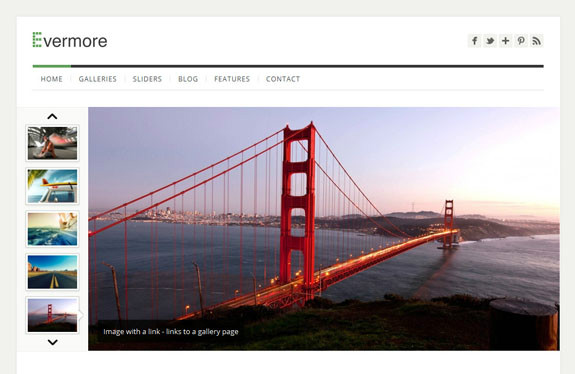Open the Facebook social icon

pos(474,41)
